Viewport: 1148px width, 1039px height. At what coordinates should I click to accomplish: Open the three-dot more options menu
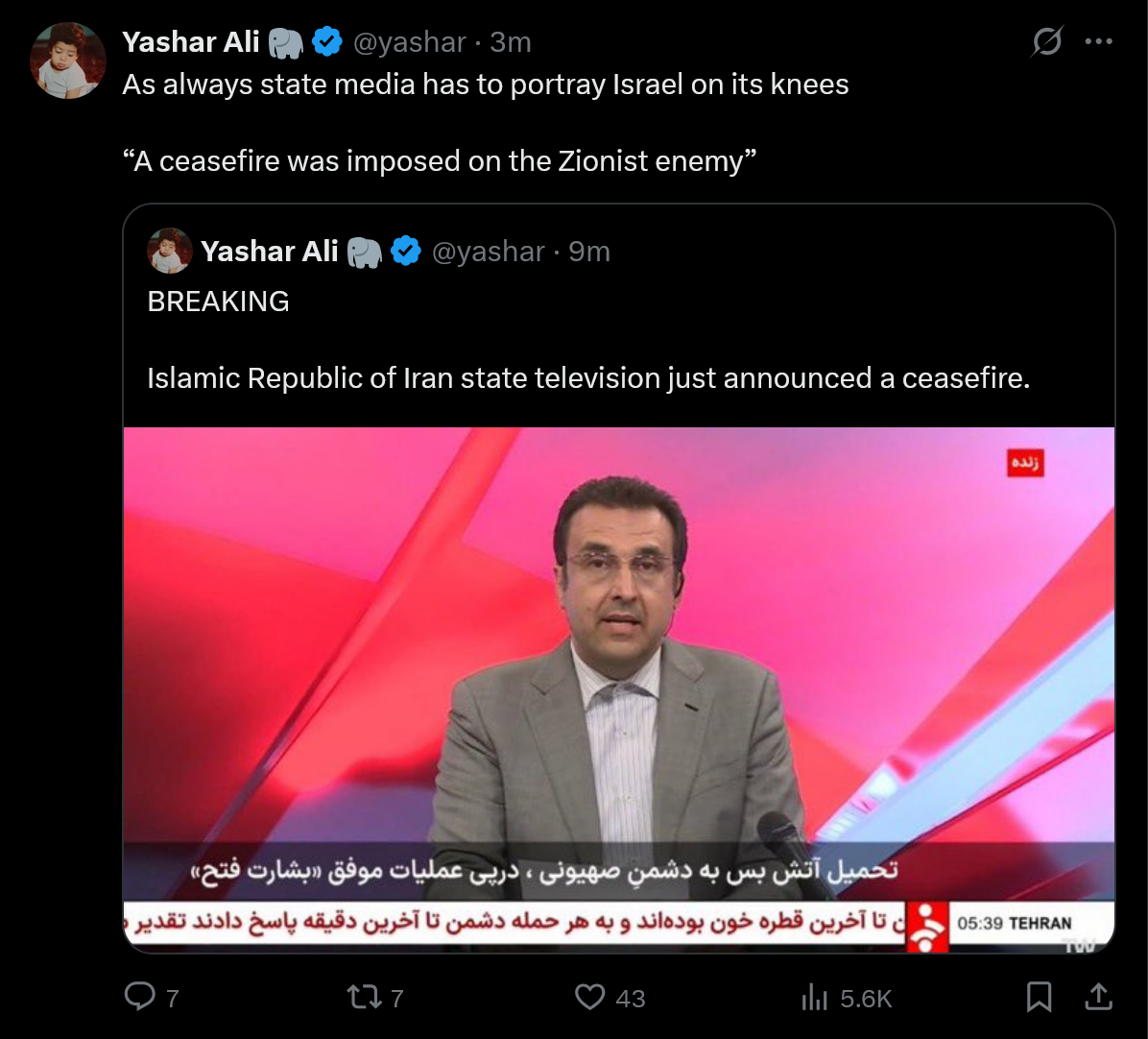pos(1099,41)
